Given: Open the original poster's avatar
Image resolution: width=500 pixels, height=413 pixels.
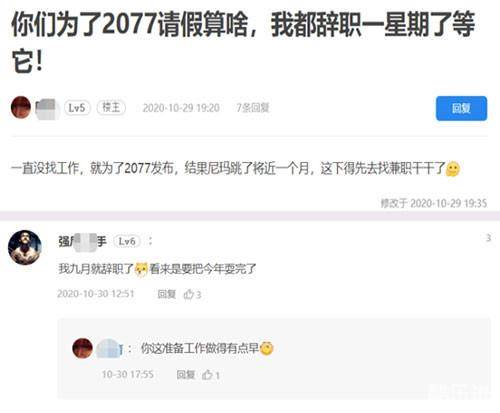Looking at the screenshot, I should 21,107.
